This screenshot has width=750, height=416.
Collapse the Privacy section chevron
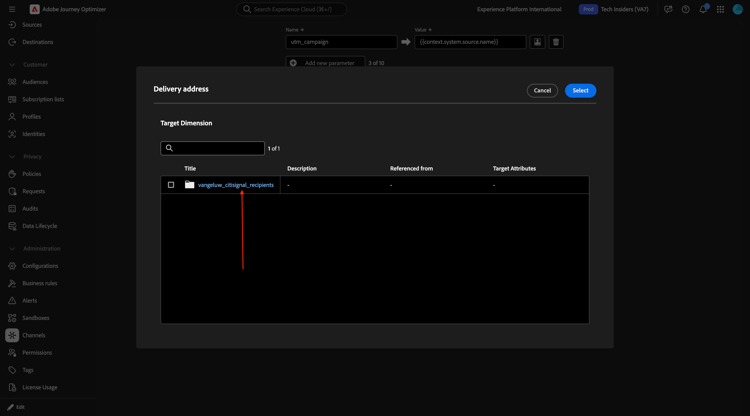click(12, 156)
